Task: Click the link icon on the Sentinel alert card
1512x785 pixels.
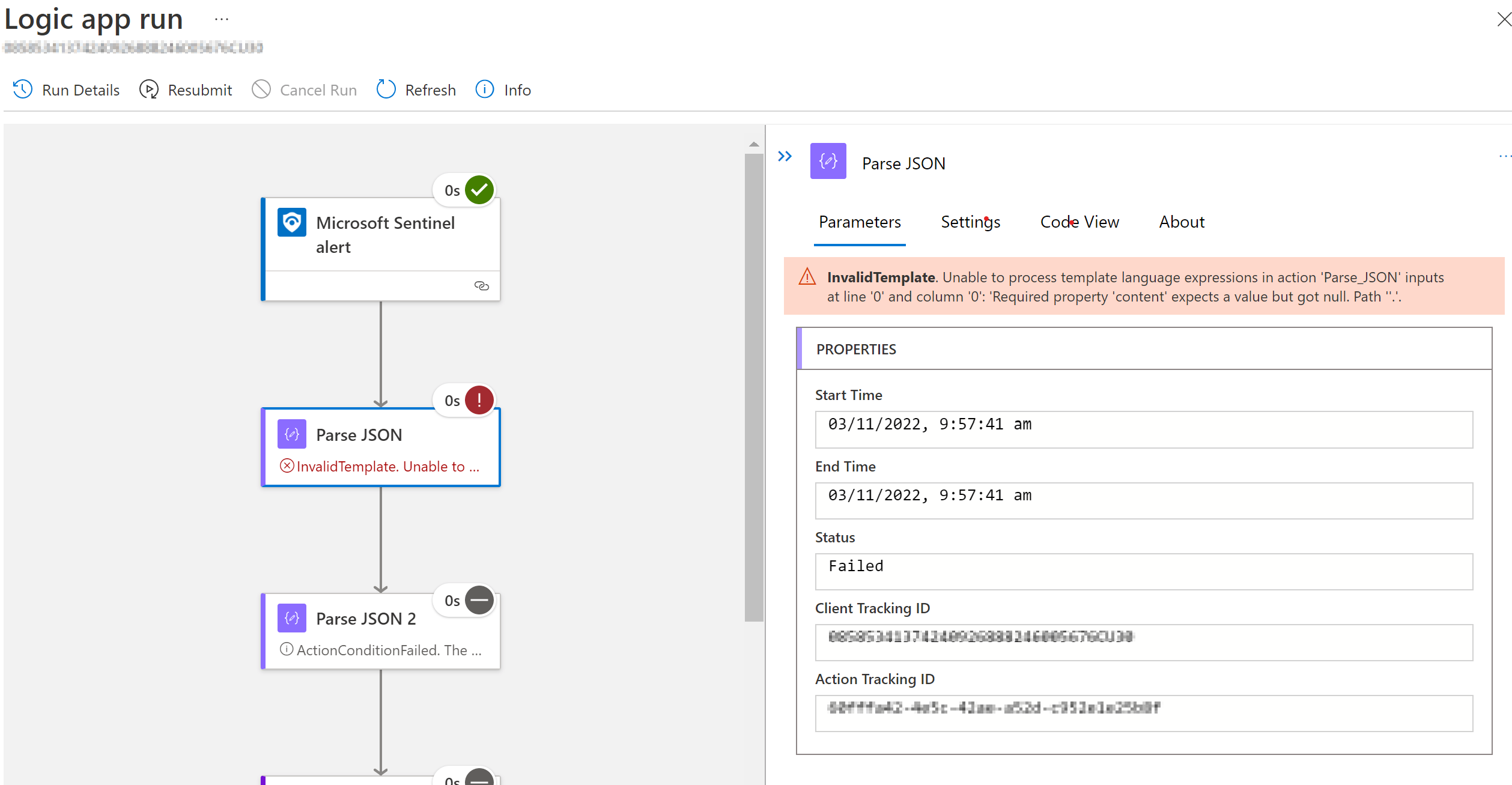Action: 482,285
